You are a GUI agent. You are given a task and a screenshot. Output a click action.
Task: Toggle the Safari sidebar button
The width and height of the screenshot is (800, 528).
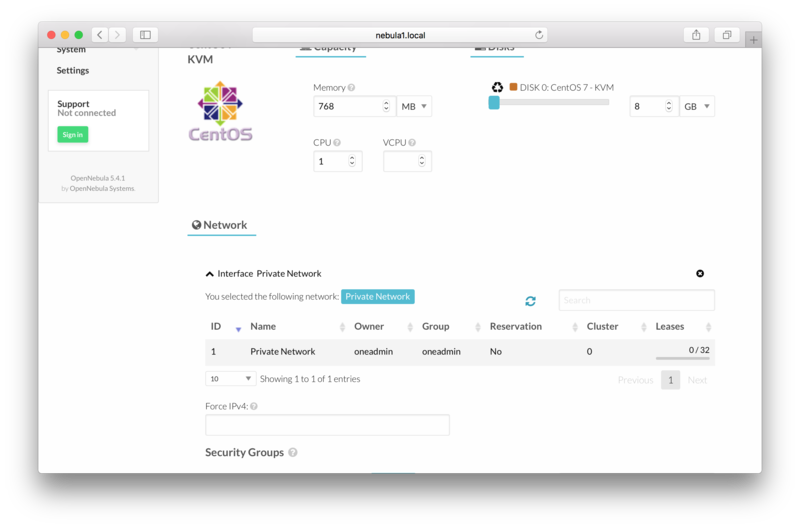click(145, 35)
